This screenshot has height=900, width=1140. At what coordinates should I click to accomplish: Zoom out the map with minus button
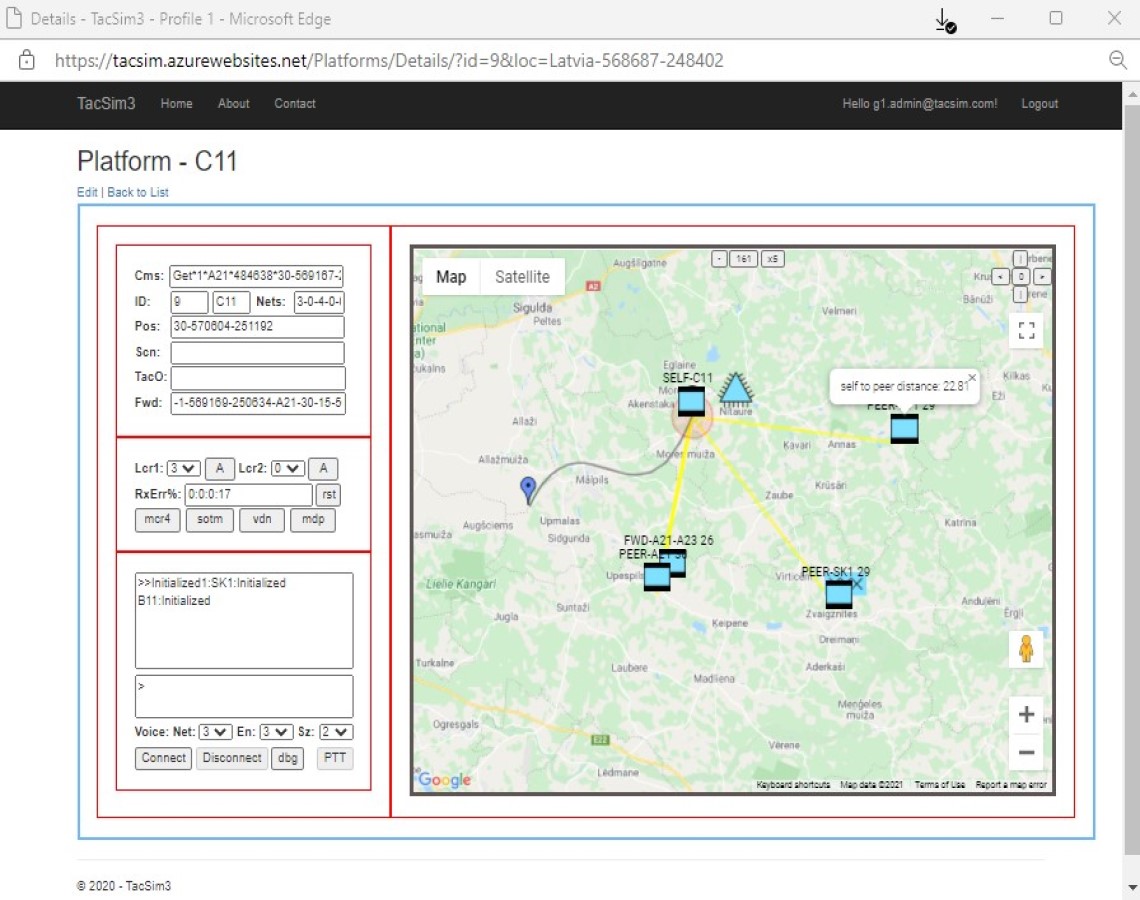click(1026, 753)
